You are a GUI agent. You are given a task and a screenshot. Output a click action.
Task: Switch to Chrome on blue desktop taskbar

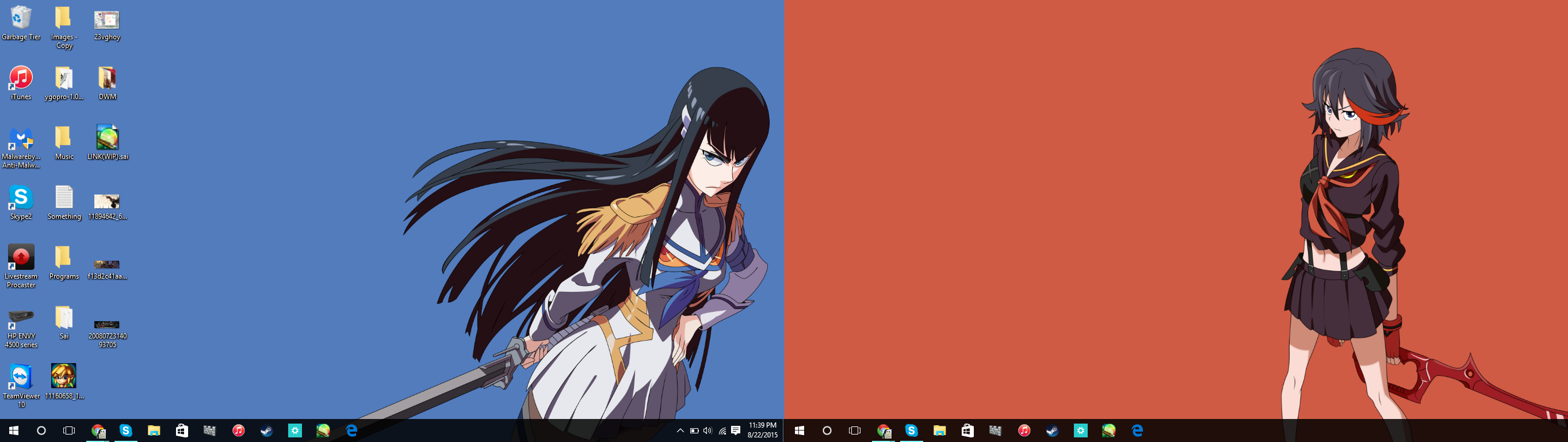point(98,430)
